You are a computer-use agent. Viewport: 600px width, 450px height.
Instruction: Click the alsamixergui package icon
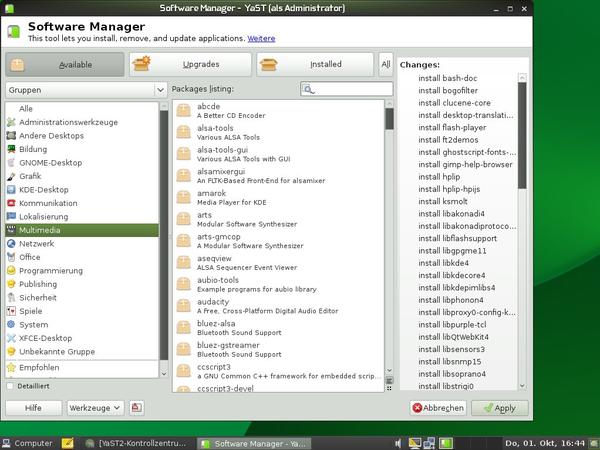184,176
